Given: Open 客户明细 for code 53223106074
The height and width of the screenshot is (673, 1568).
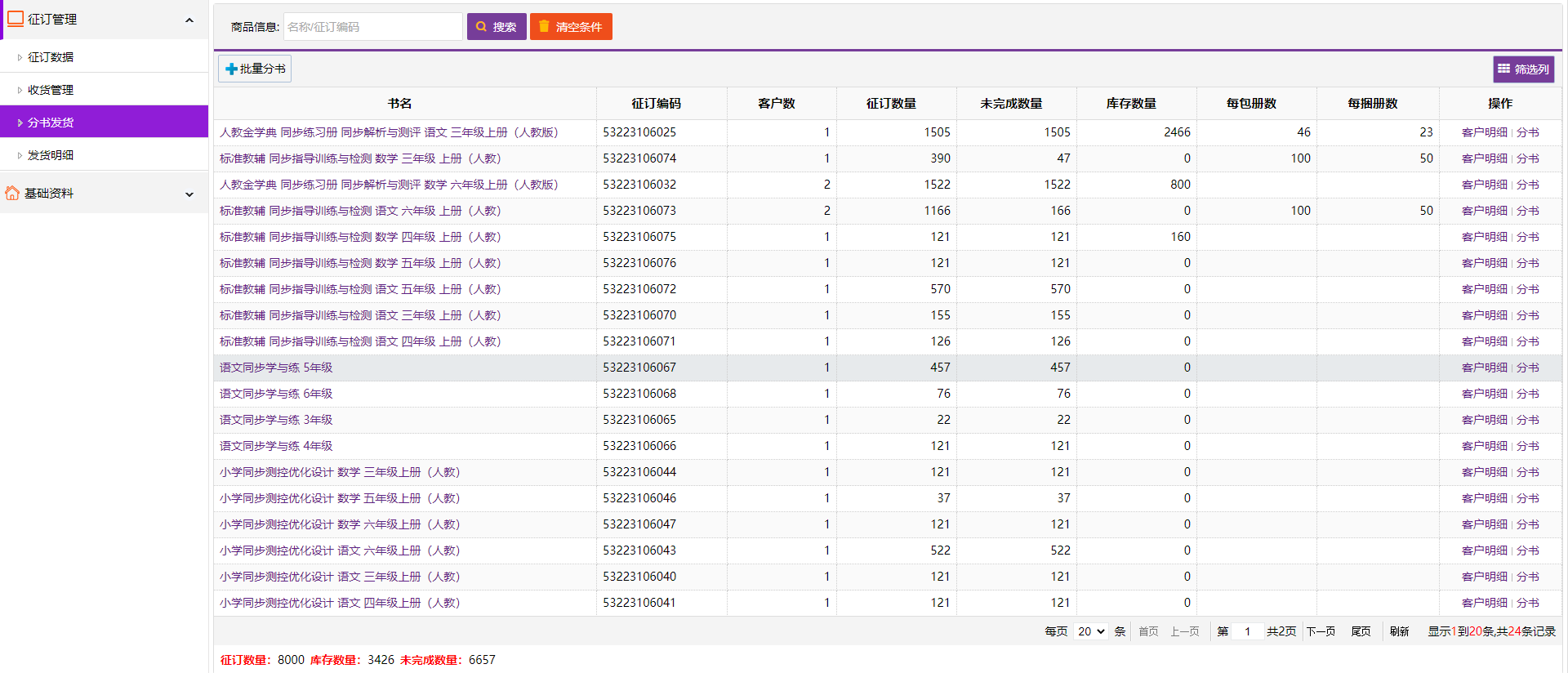Looking at the screenshot, I should 1485,158.
